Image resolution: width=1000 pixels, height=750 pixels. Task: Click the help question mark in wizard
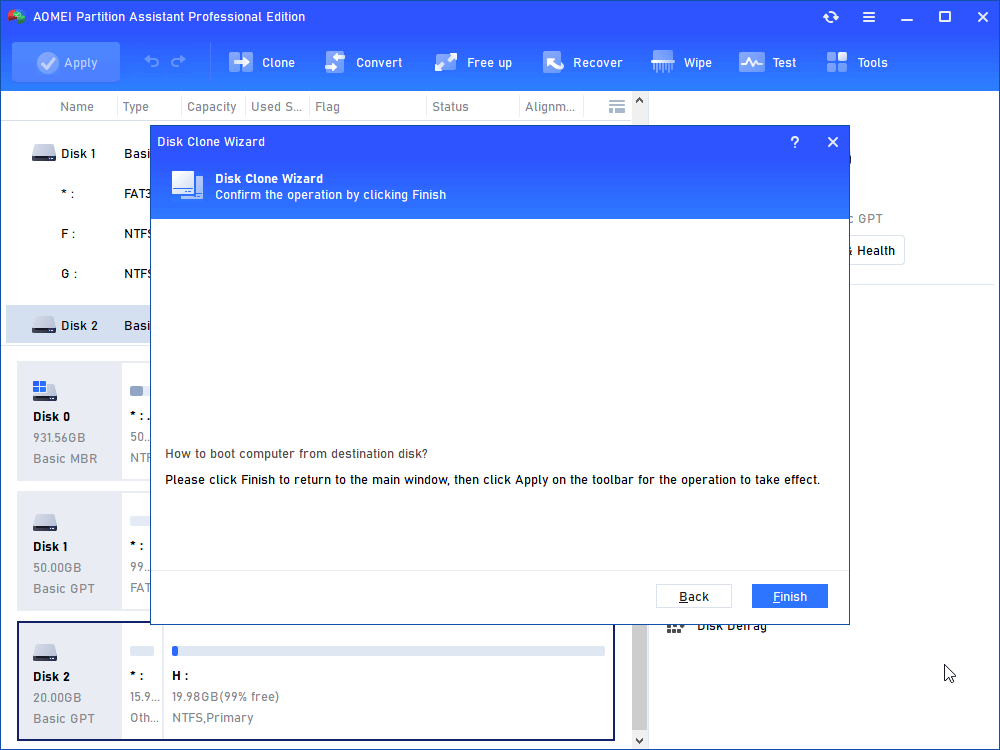[x=795, y=142]
